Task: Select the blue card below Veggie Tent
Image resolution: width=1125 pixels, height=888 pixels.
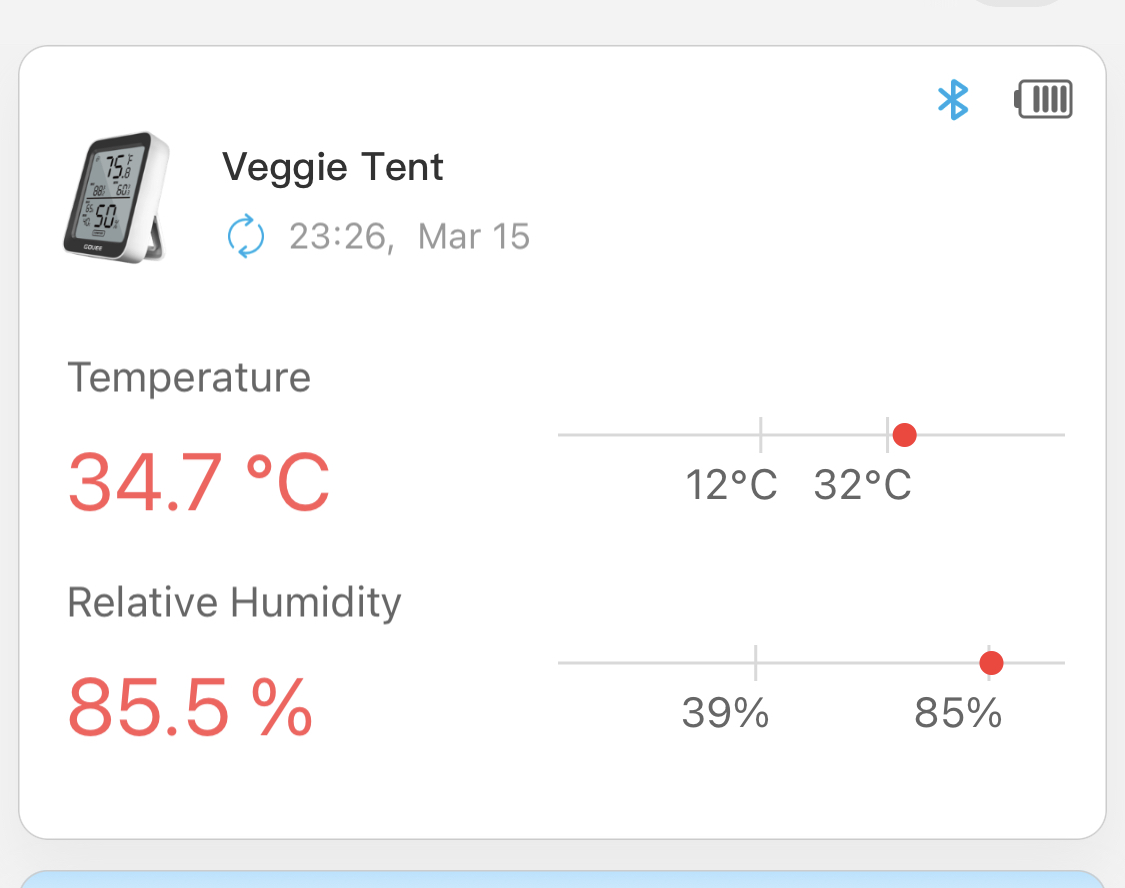Action: [x=562, y=879]
